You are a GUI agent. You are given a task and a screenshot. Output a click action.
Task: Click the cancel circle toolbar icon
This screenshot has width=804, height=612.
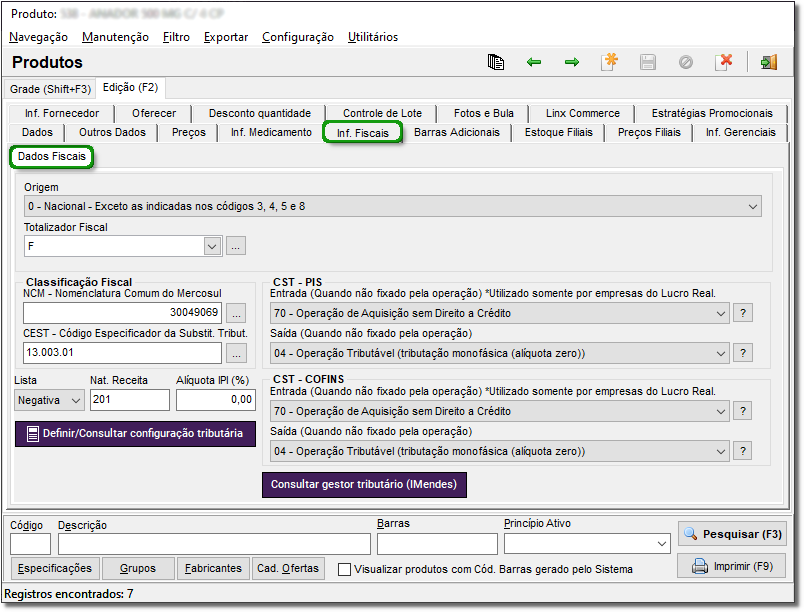point(686,62)
